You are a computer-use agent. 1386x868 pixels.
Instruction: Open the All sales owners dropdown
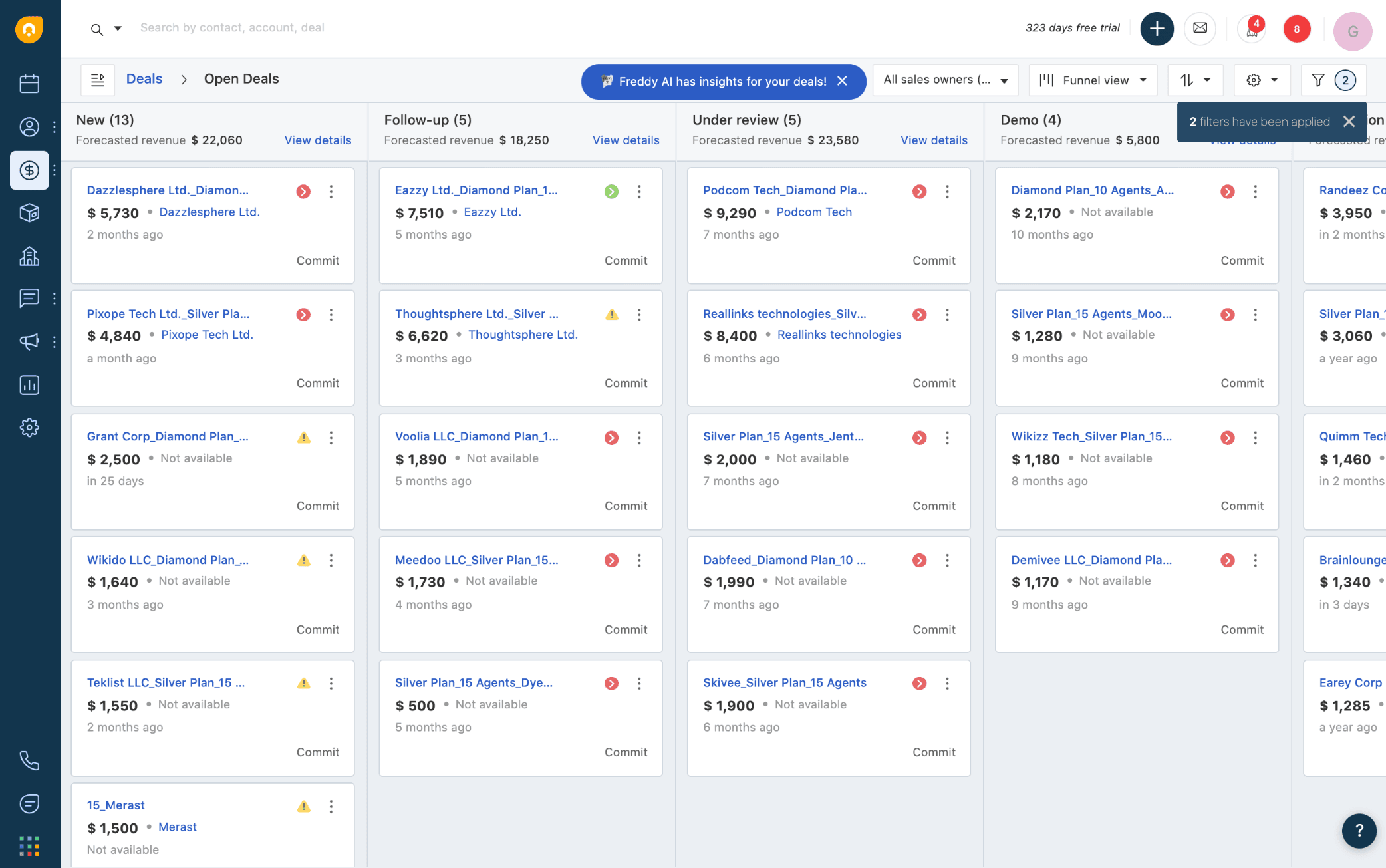[945, 80]
